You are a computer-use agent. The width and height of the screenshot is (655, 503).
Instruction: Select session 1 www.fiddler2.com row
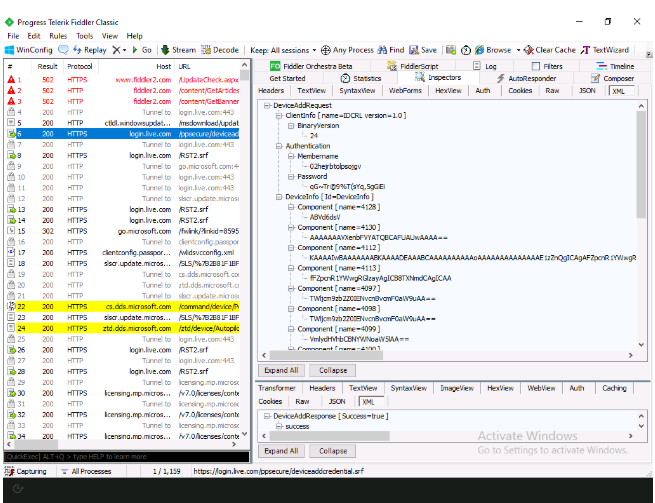123,80
